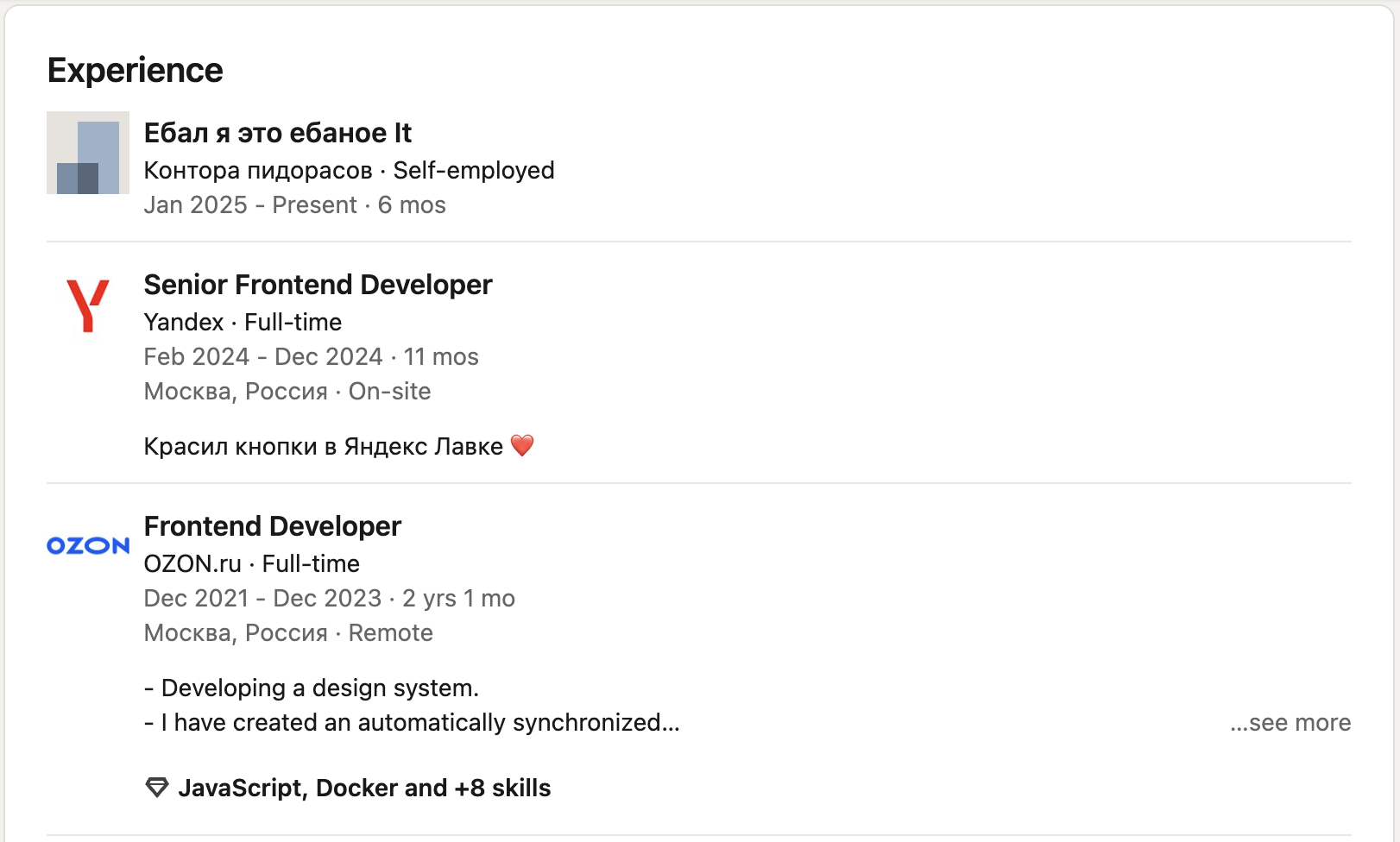Click the company line ending in Self-employed

(x=349, y=170)
